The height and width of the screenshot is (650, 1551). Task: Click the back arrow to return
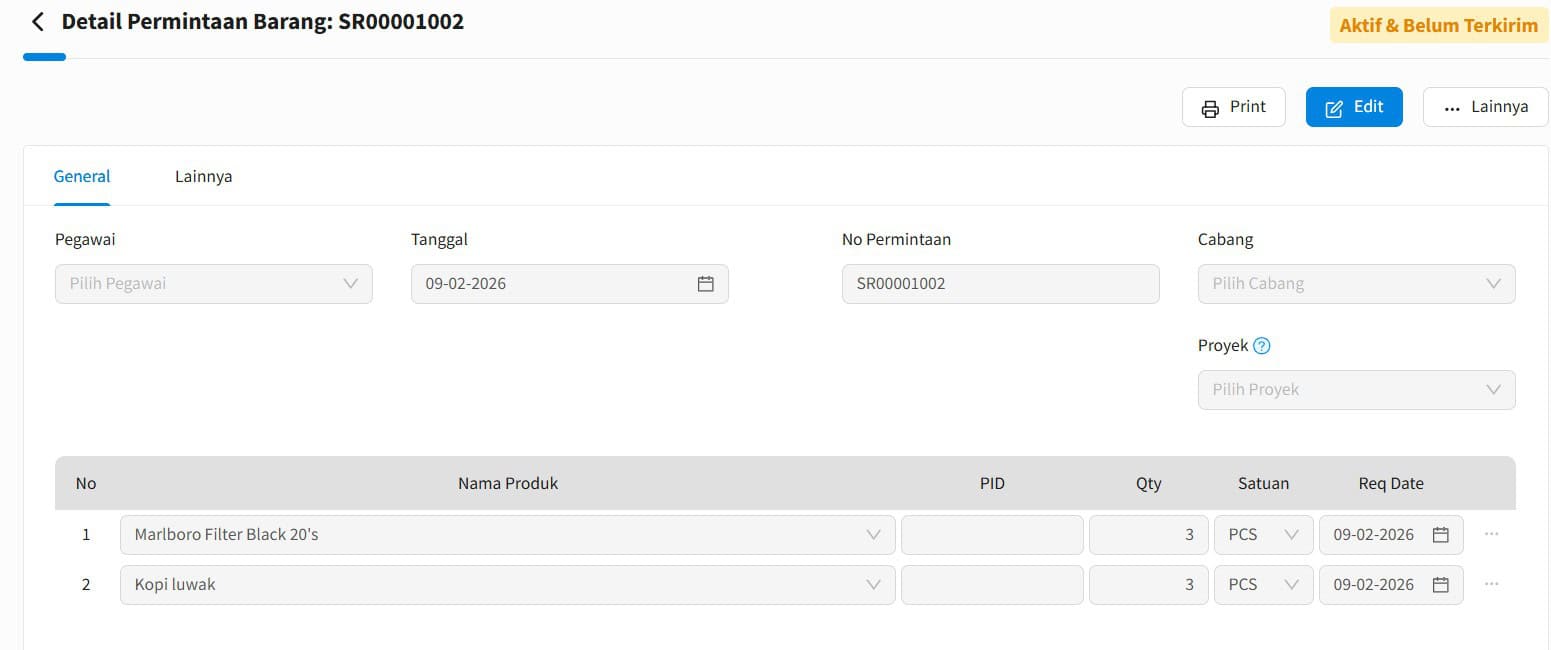[x=37, y=21]
